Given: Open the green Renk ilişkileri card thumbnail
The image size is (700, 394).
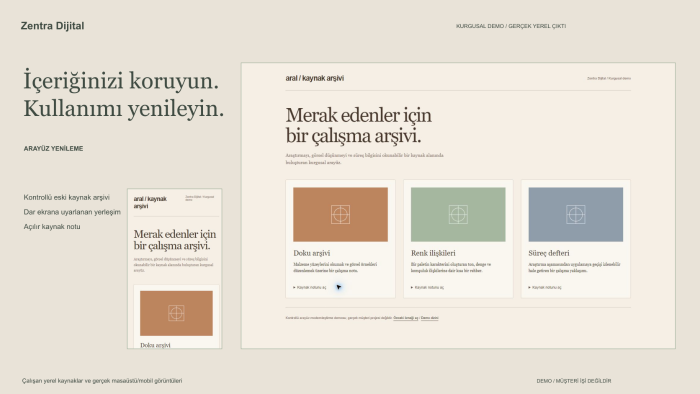Looking at the screenshot, I should [x=458, y=215].
